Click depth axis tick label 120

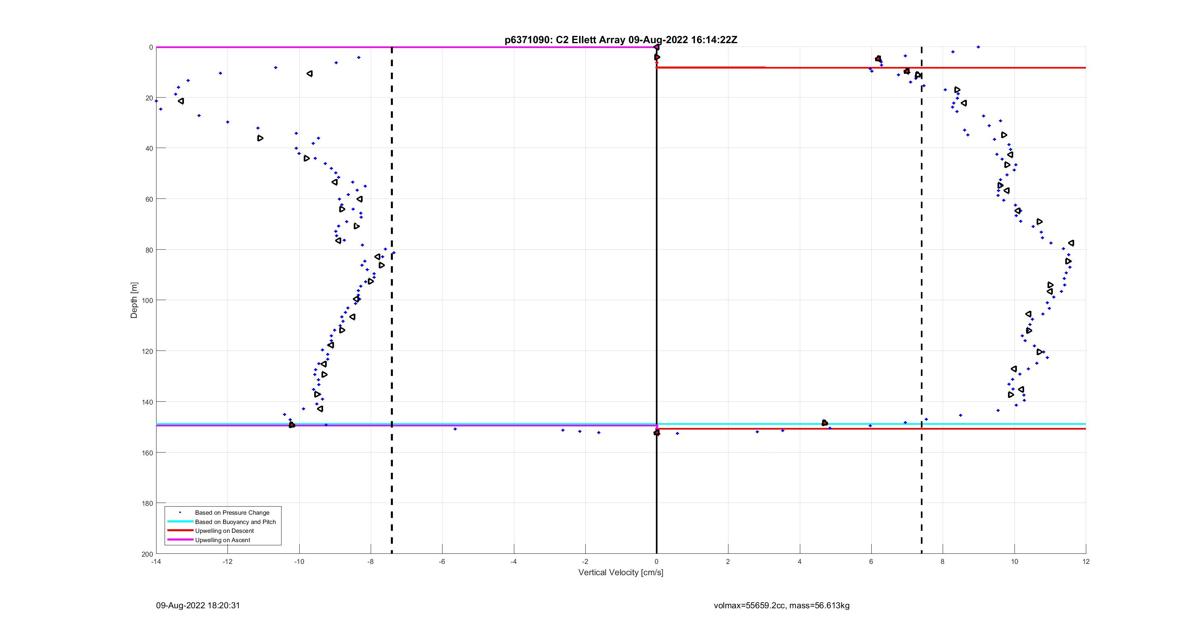point(147,351)
